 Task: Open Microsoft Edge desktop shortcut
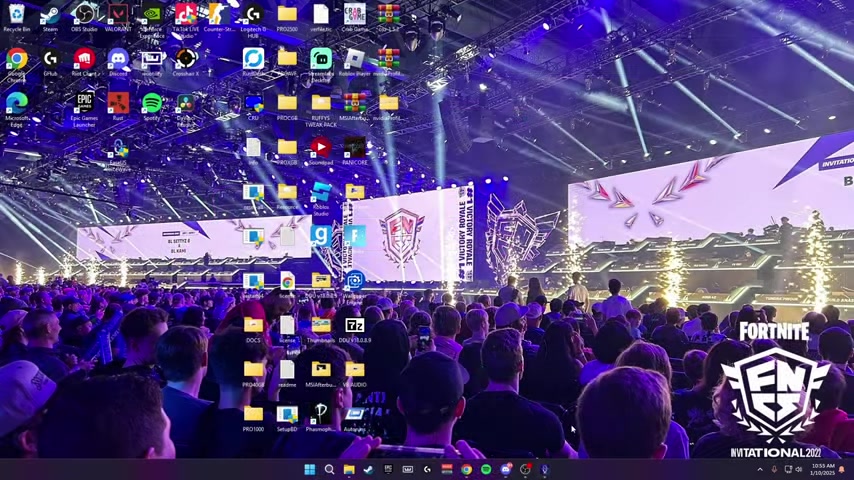(17, 103)
